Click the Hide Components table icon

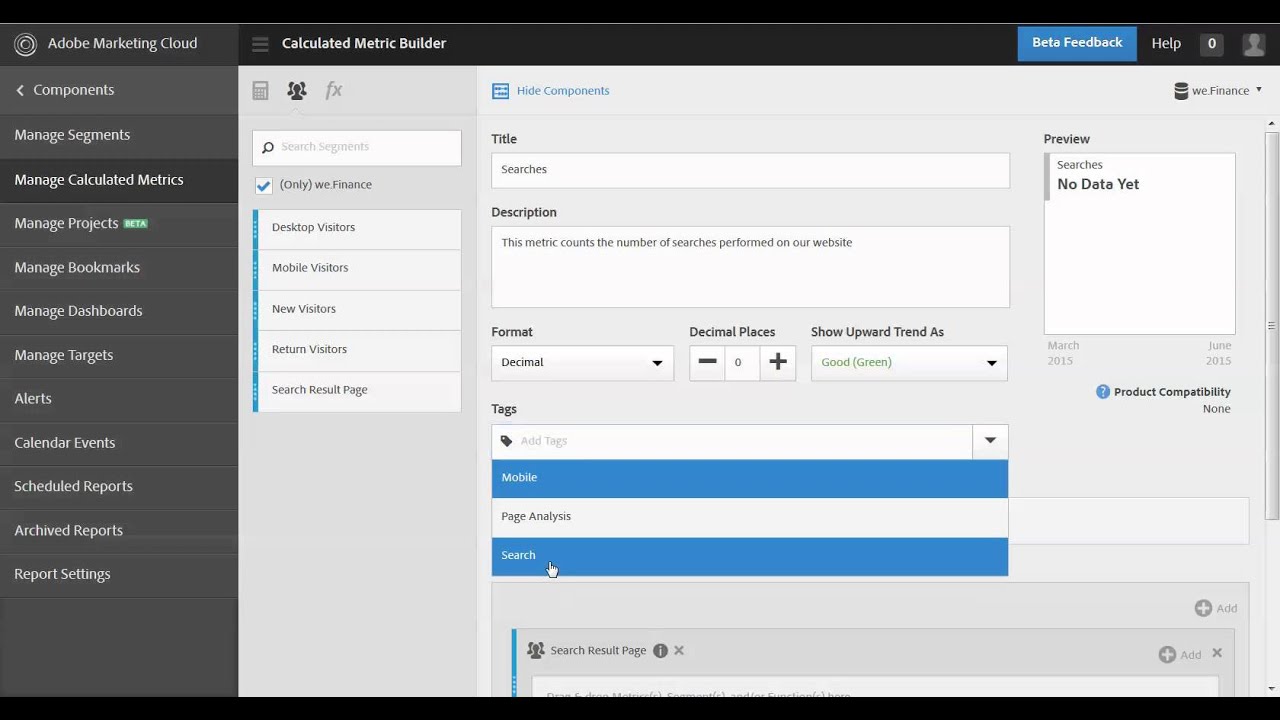500,91
